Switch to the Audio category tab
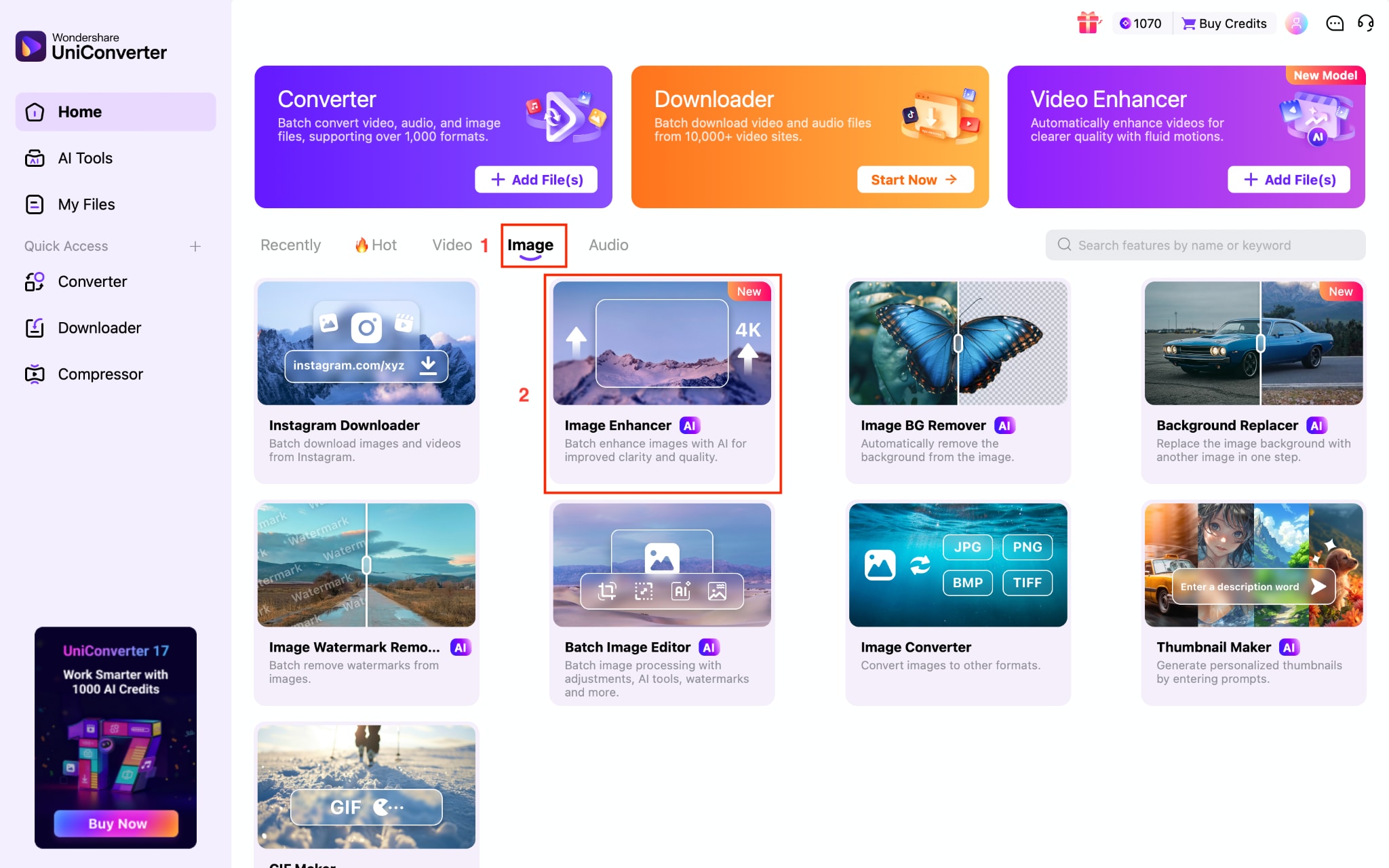1389x868 pixels. [x=608, y=245]
